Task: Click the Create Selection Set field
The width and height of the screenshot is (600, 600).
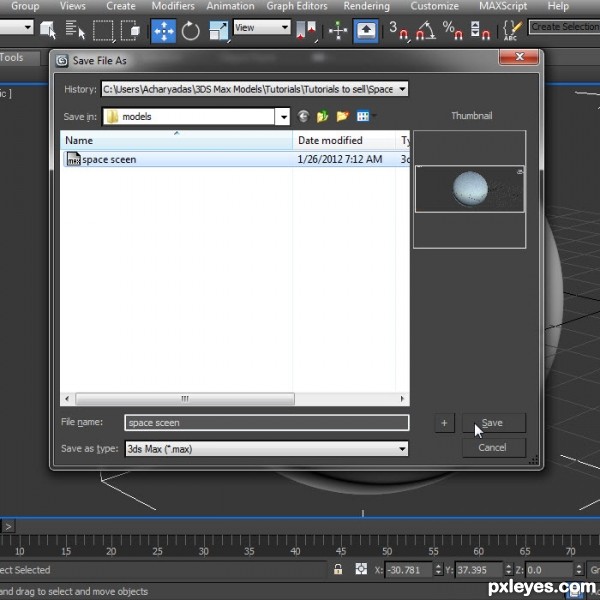Action: (x=564, y=27)
